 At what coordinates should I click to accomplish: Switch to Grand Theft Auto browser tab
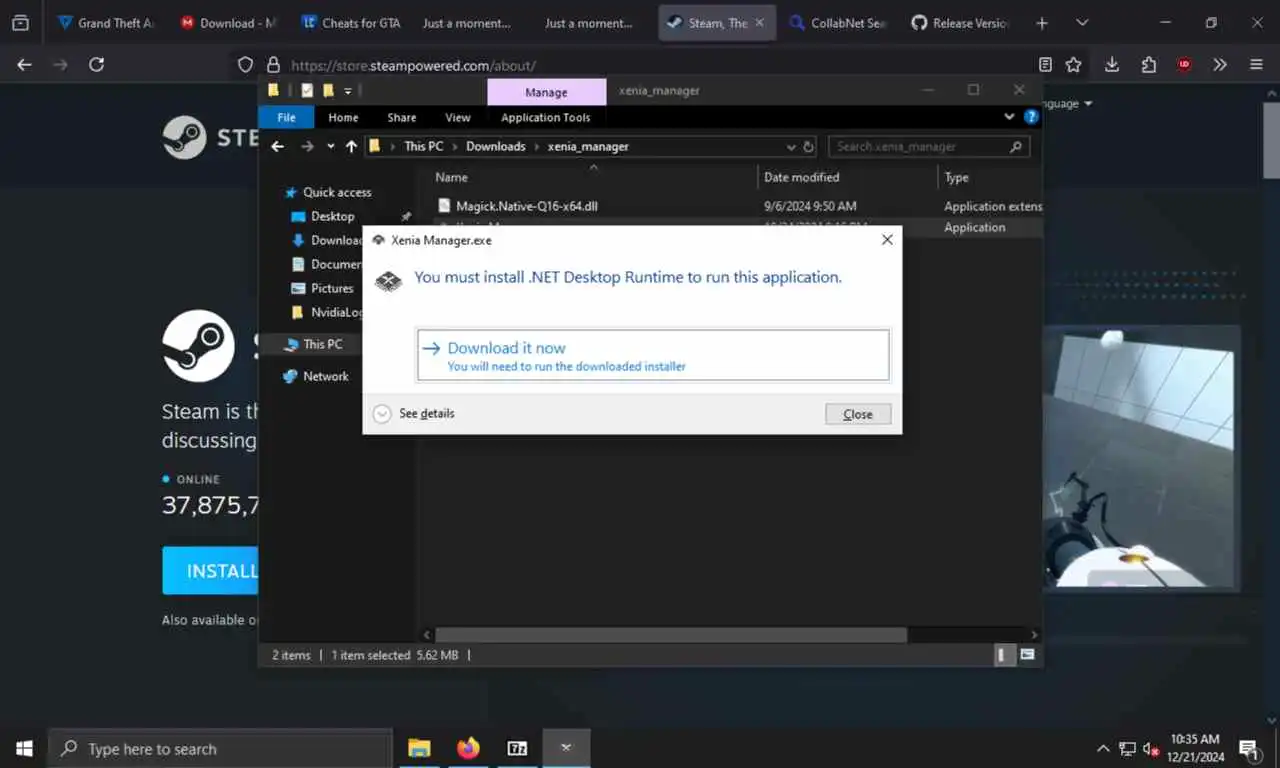(105, 23)
